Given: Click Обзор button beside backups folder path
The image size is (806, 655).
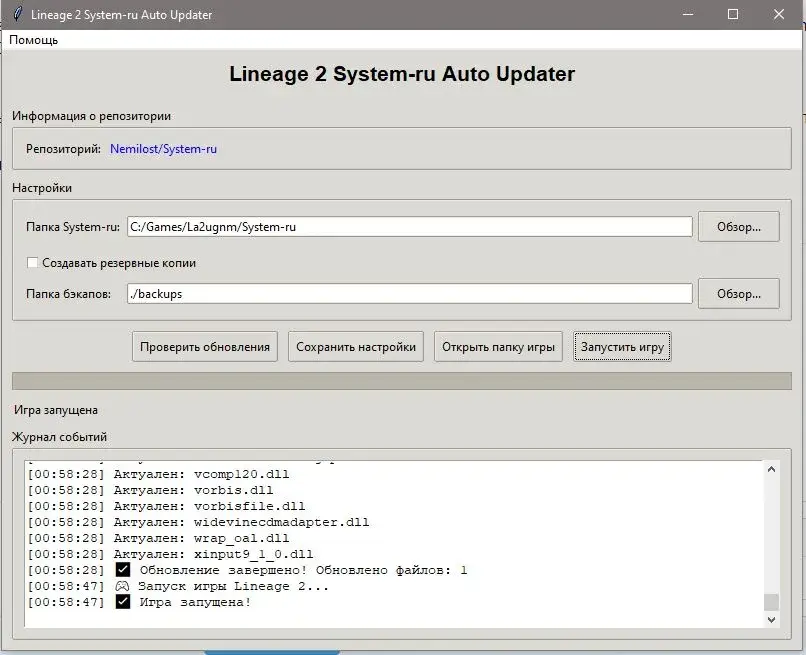Looking at the screenshot, I should pos(739,294).
